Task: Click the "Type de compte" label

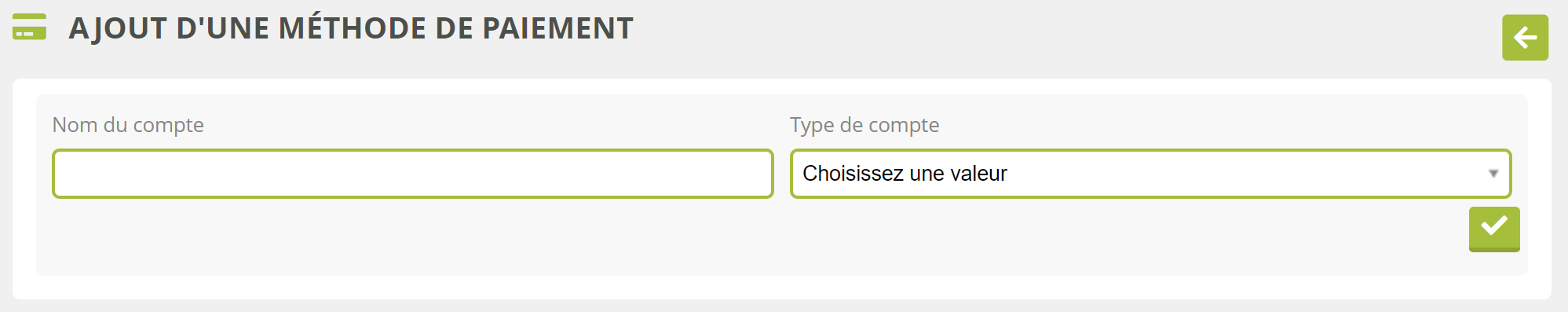Action: (x=864, y=125)
